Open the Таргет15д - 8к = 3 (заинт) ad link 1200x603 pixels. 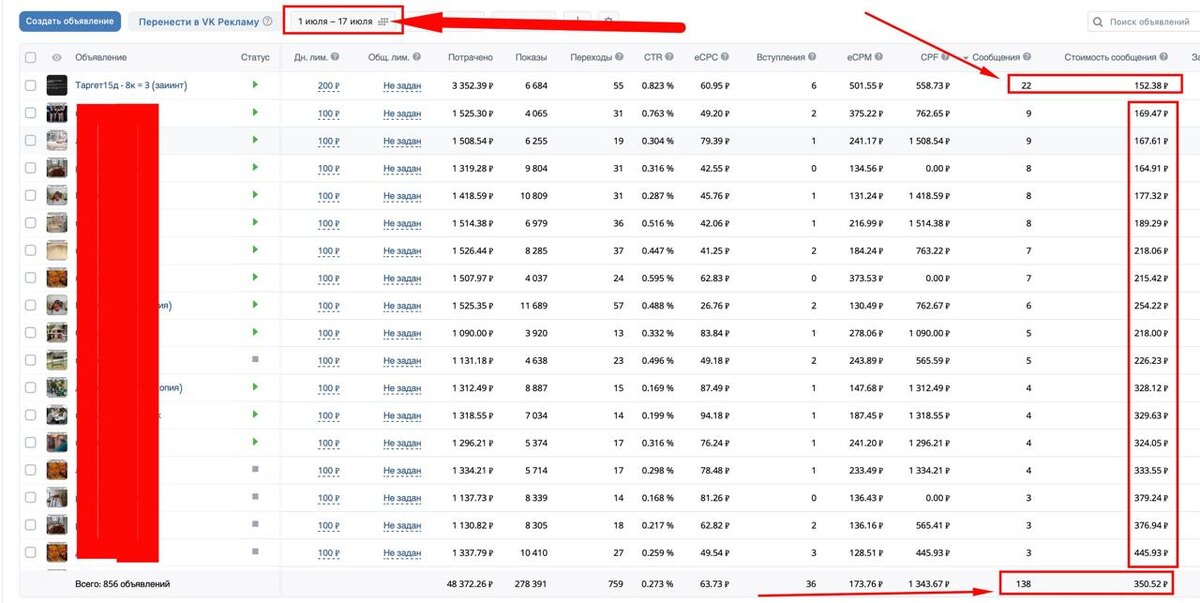click(x=131, y=86)
